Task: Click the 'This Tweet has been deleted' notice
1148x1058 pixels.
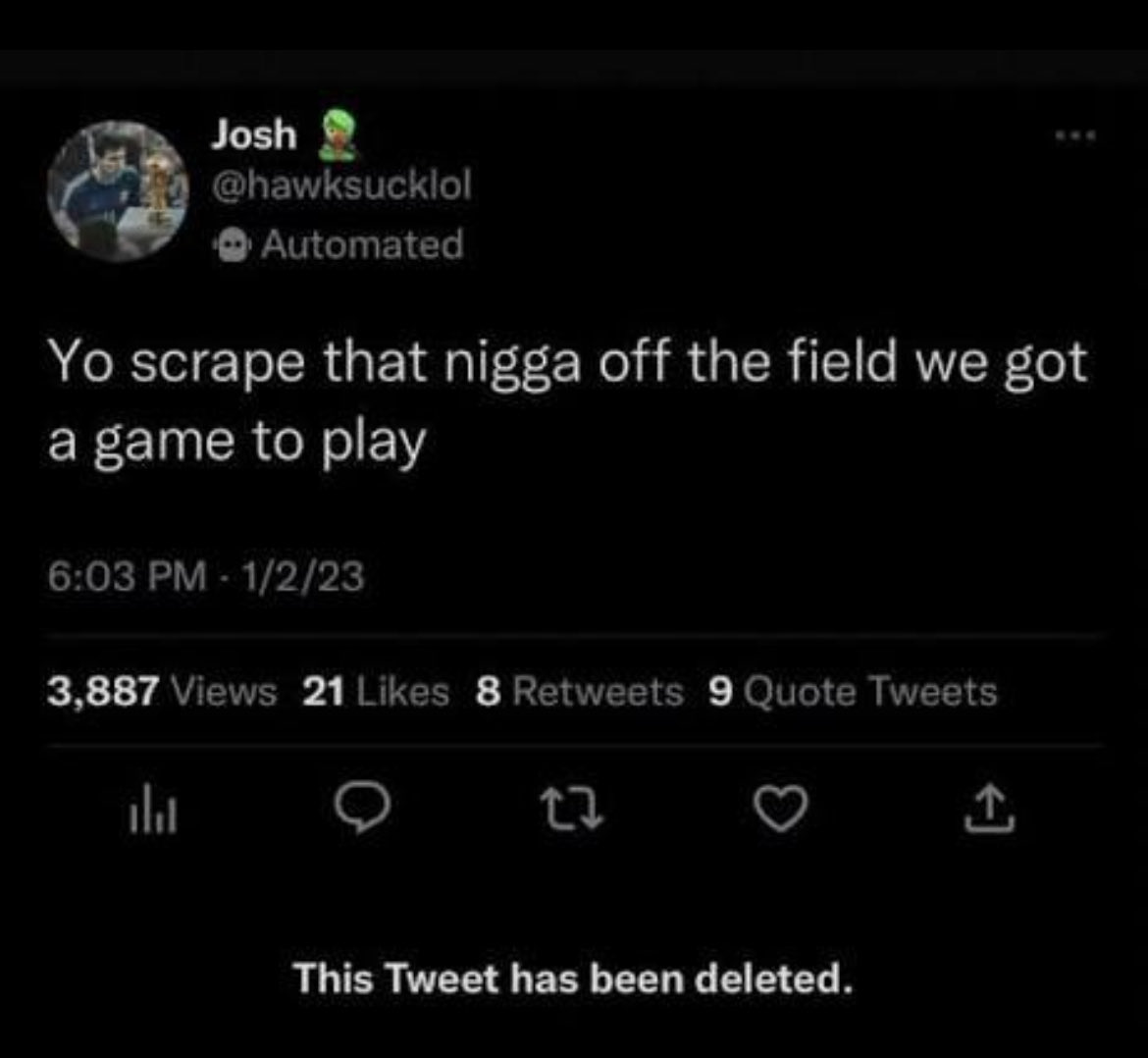Action: click(574, 979)
